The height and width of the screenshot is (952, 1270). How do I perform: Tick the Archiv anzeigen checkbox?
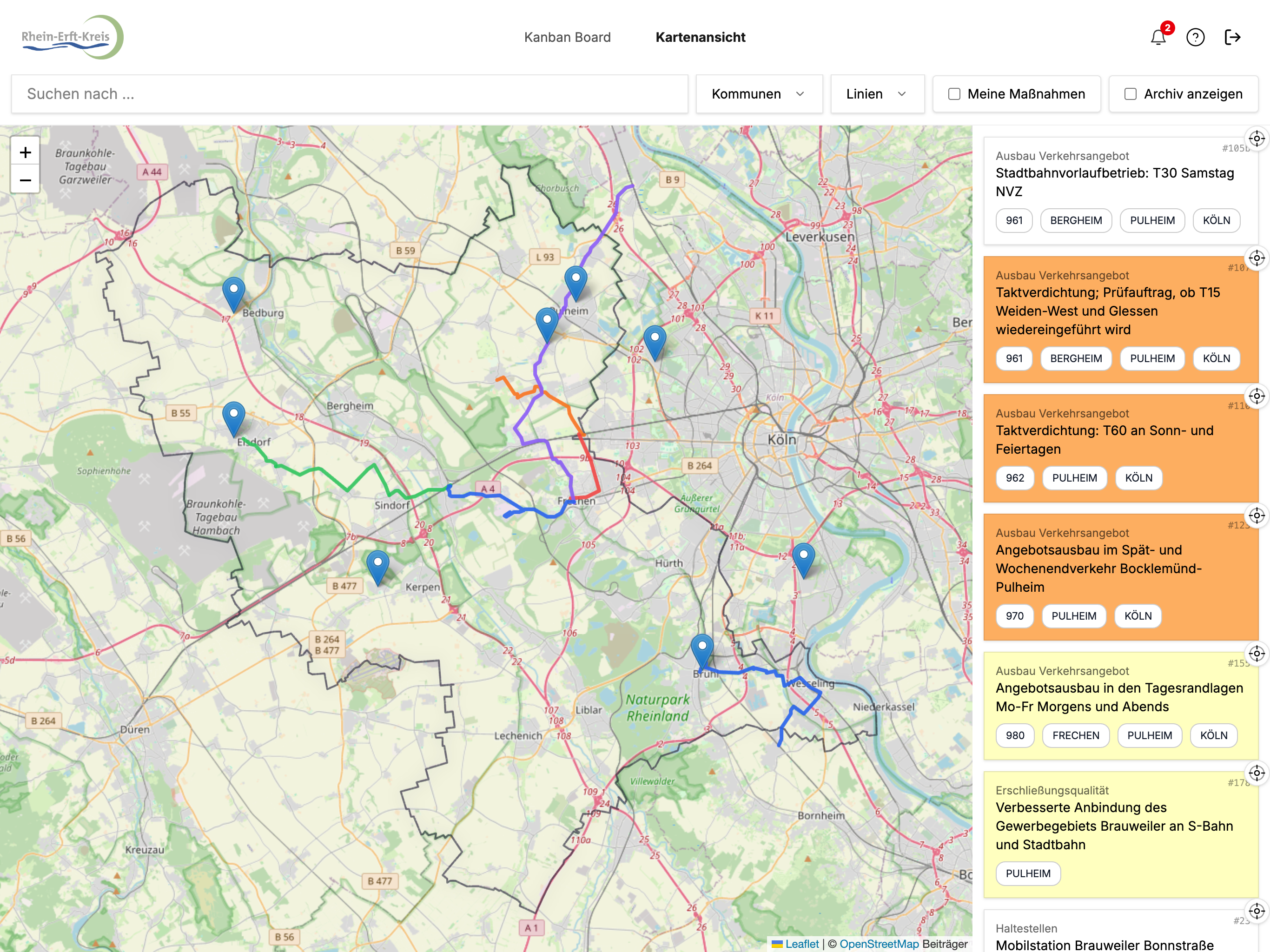point(1131,94)
